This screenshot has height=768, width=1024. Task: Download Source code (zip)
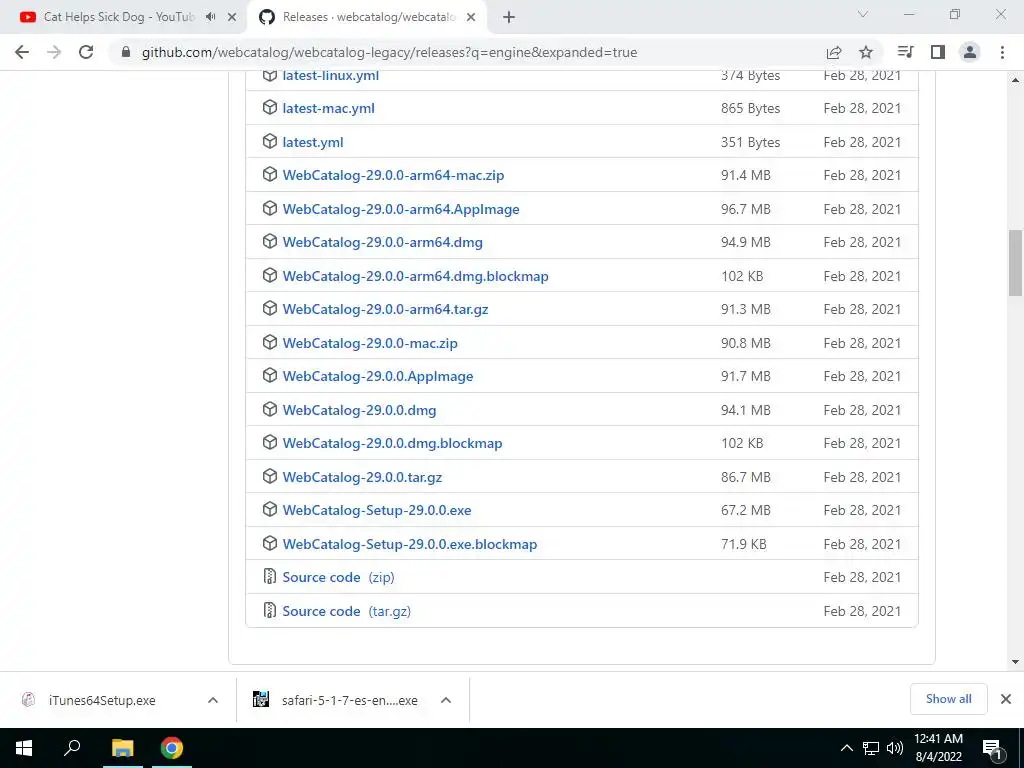pyautogui.click(x=338, y=577)
